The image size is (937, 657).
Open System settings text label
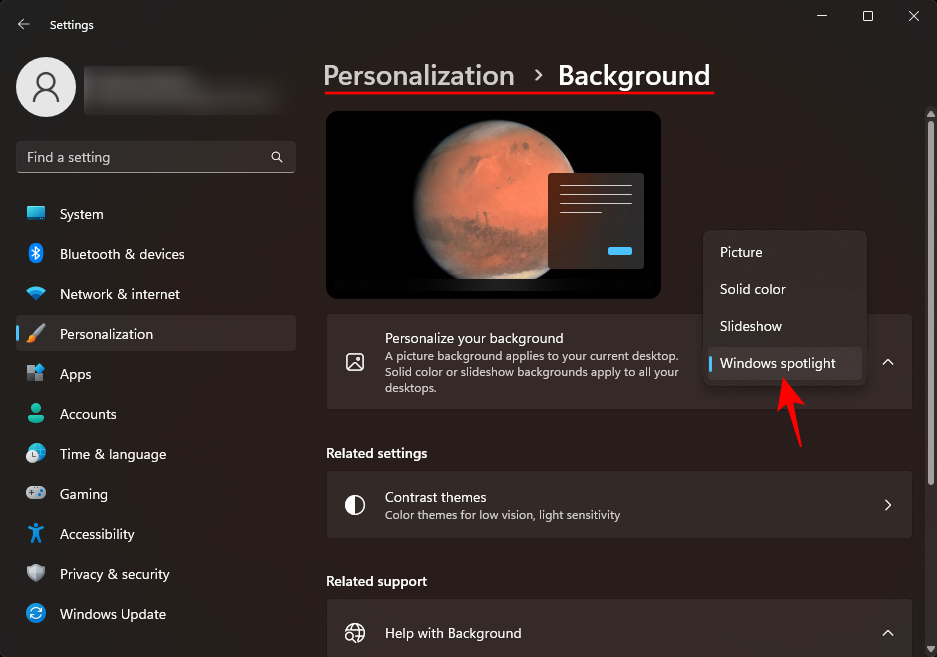click(82, 214)
